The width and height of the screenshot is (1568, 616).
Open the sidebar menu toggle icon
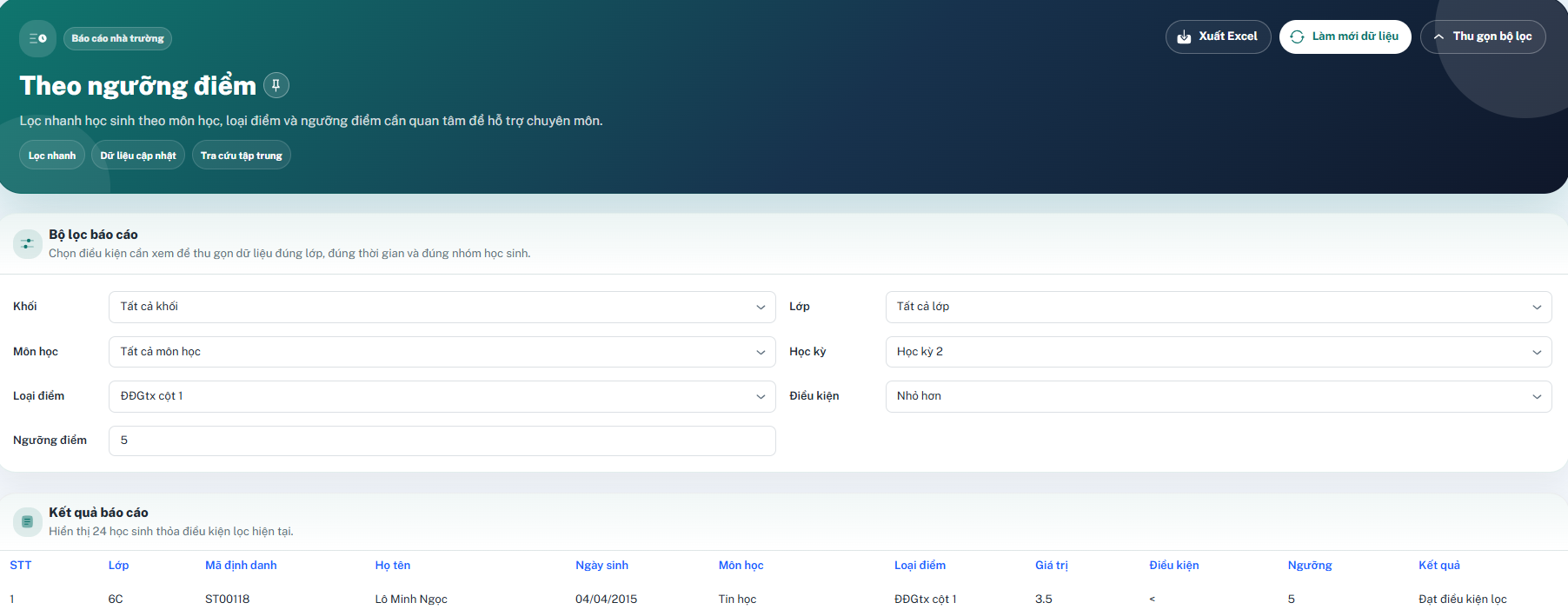point(37,38)
